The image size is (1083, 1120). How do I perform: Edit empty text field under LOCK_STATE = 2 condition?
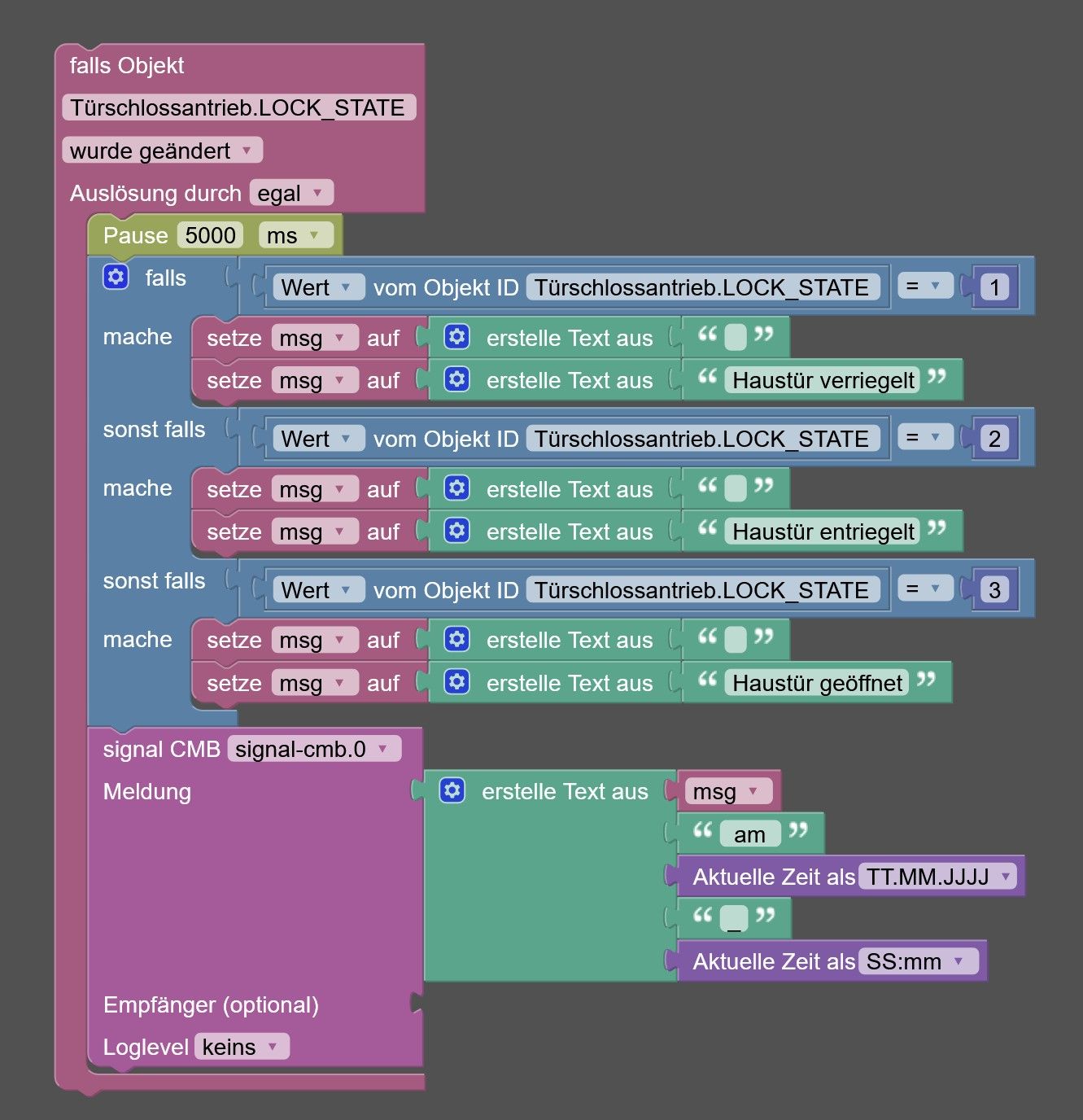tap(736, 488)
